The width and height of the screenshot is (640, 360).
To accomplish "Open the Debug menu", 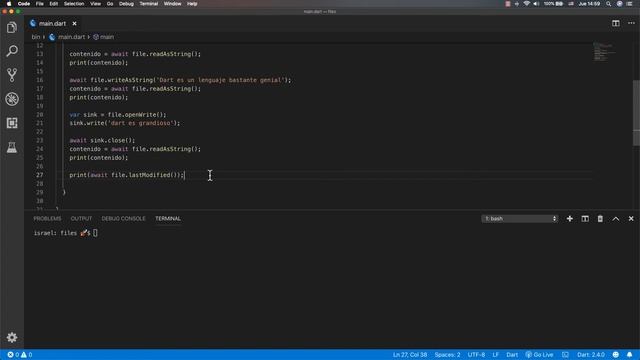I will pos(126,4).
